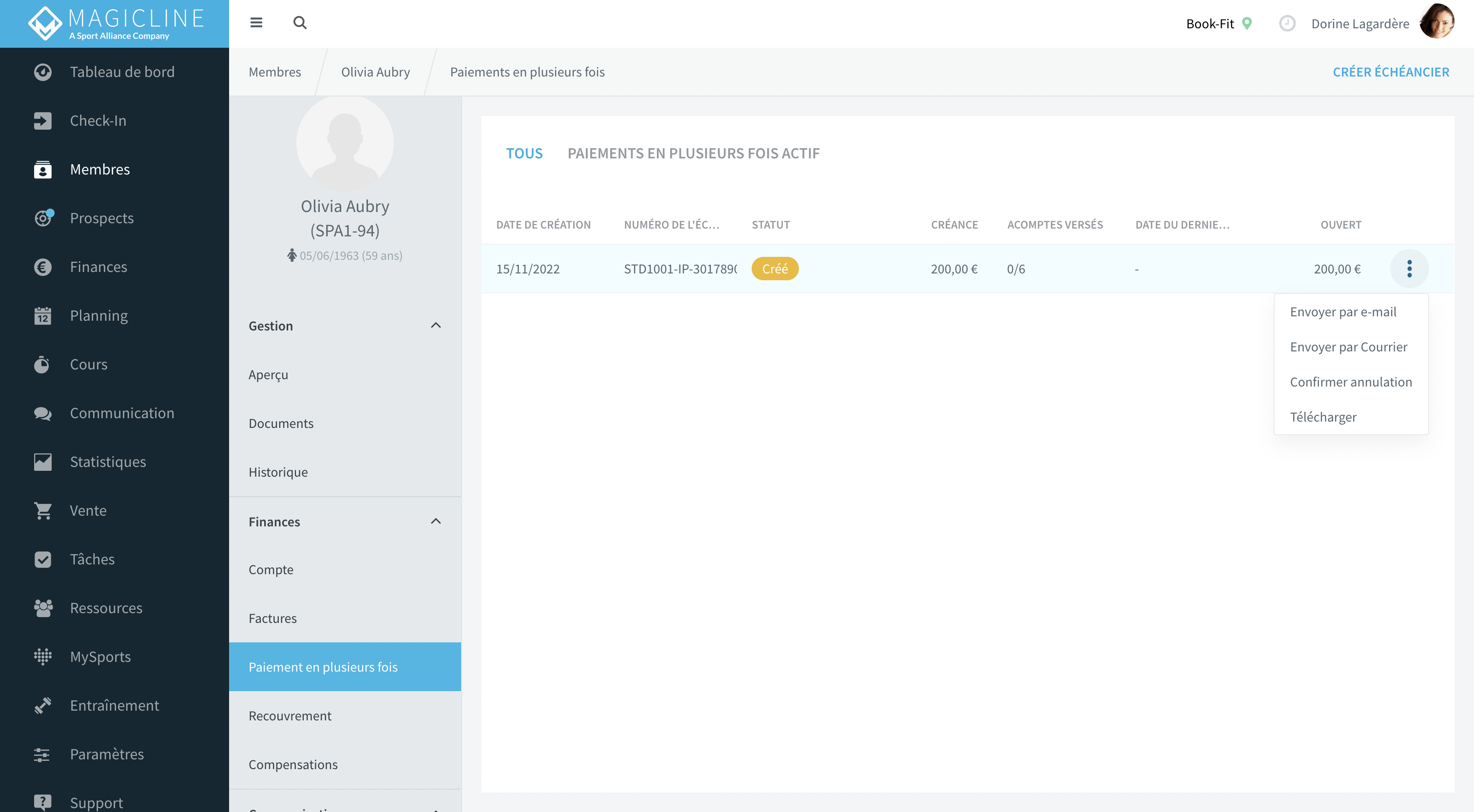Collapse the Finances section chevron in member panel
This screenshot has width=1474, height=812.
(435, 522)
